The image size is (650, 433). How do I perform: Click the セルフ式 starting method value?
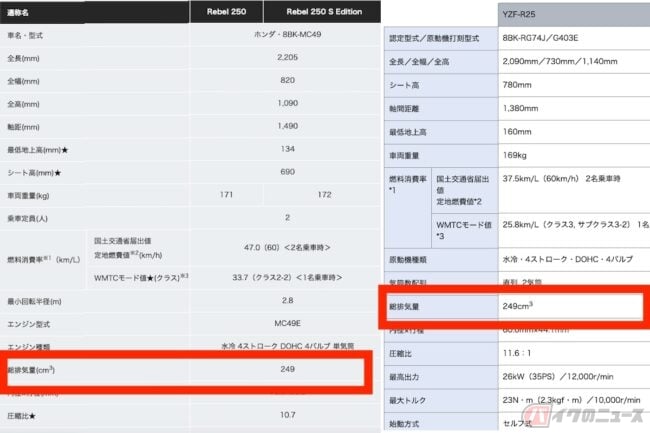click(x=517, y=423)
